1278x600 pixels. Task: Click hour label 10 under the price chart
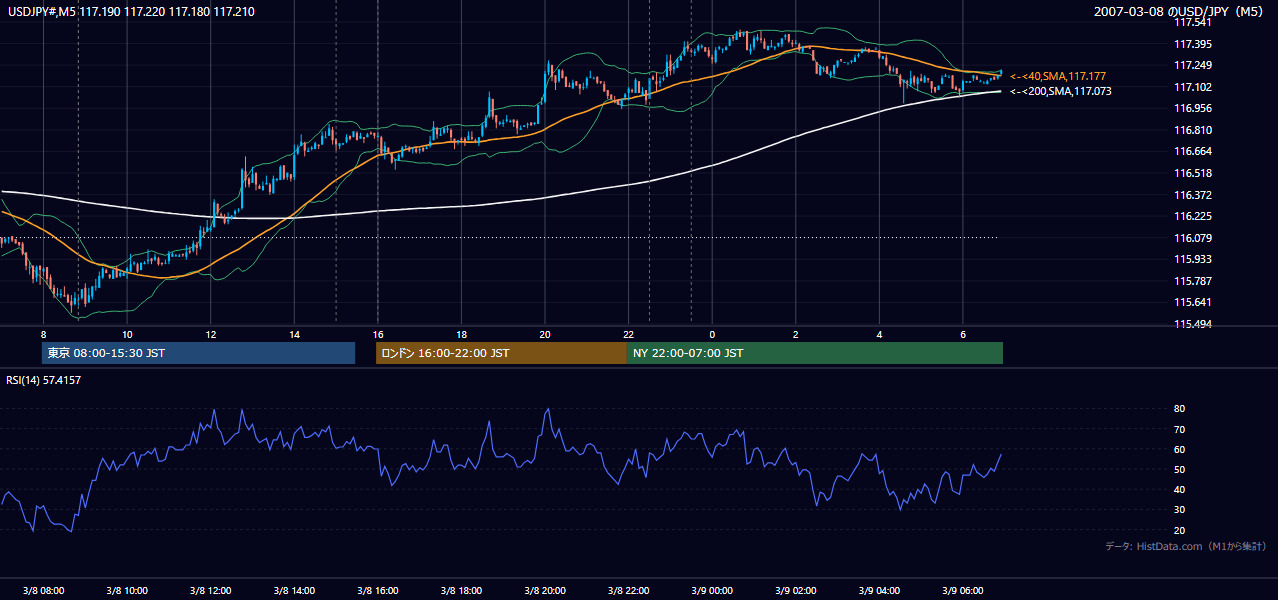[127, 334]
